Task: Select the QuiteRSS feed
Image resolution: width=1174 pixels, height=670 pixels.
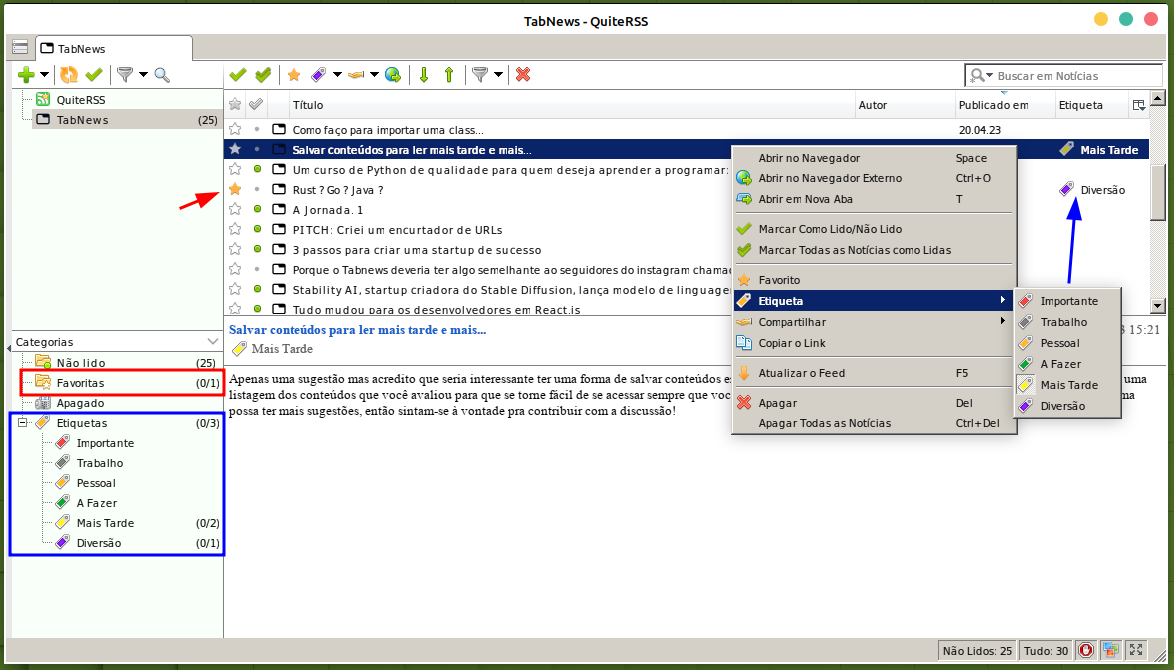Action: click(81, 100)
